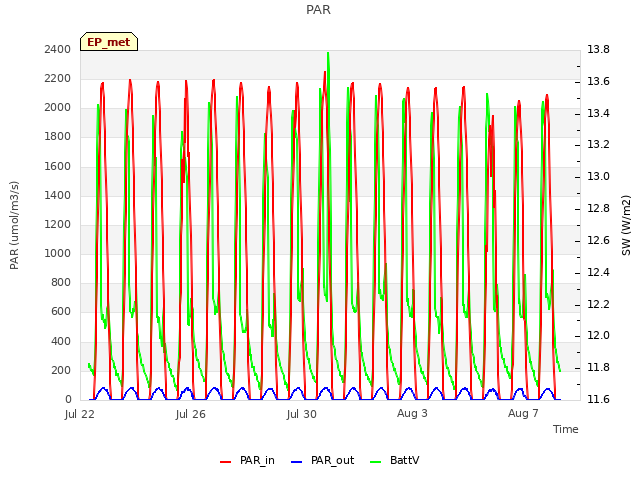640x480 pixels.
Task: Click the blue PAR_out legend swatch
Action: coord(296,462)
